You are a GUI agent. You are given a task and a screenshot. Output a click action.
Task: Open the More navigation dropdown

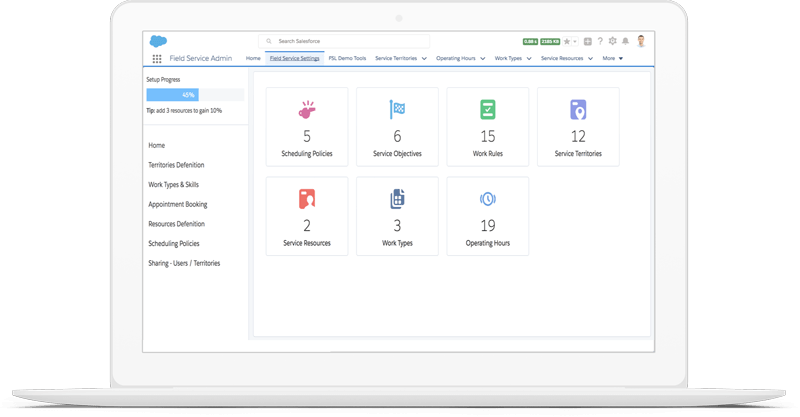click(x=613, y=59)
